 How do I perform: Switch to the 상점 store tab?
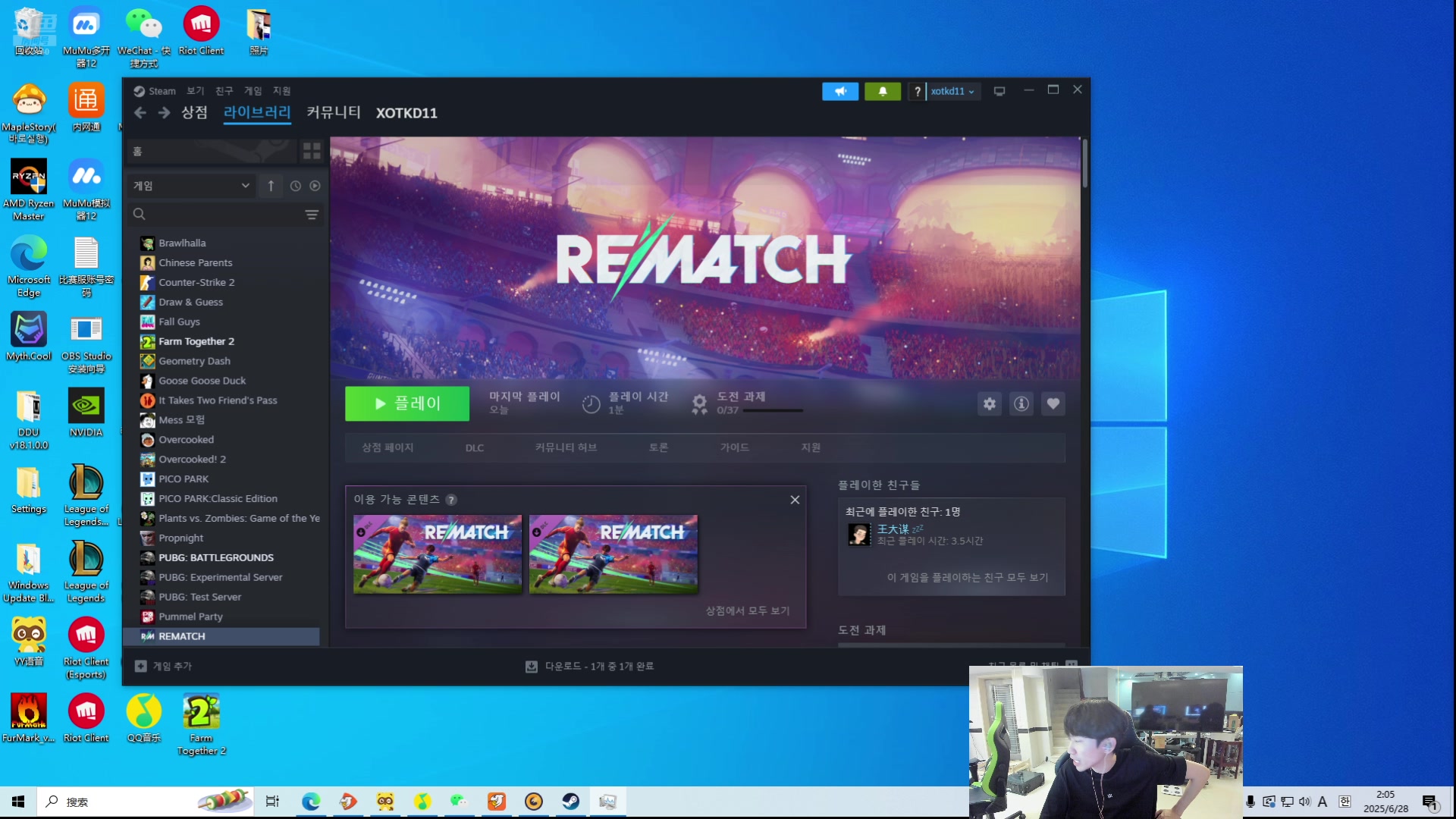pyautogui.click(x=194, y=112)
